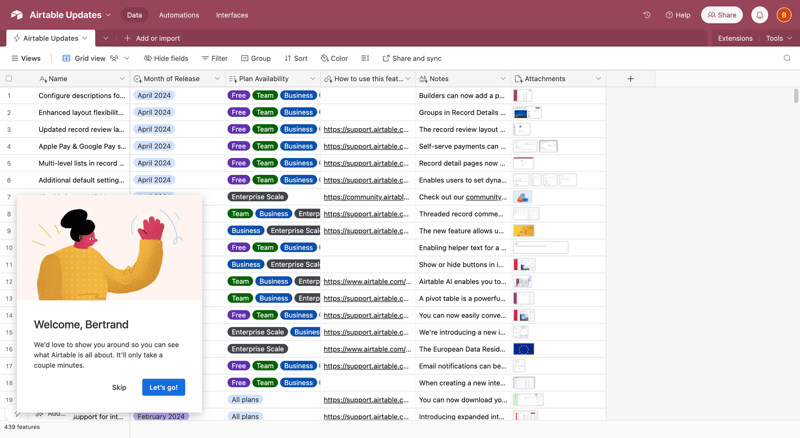
Task: Select all records checkbox in header
Action: click(9, 79)
